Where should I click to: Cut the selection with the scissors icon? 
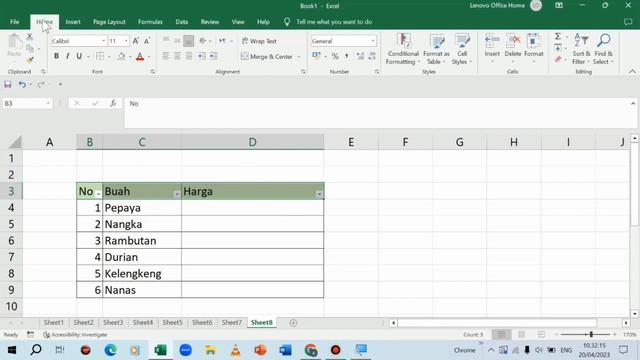[x=29, y=37]
